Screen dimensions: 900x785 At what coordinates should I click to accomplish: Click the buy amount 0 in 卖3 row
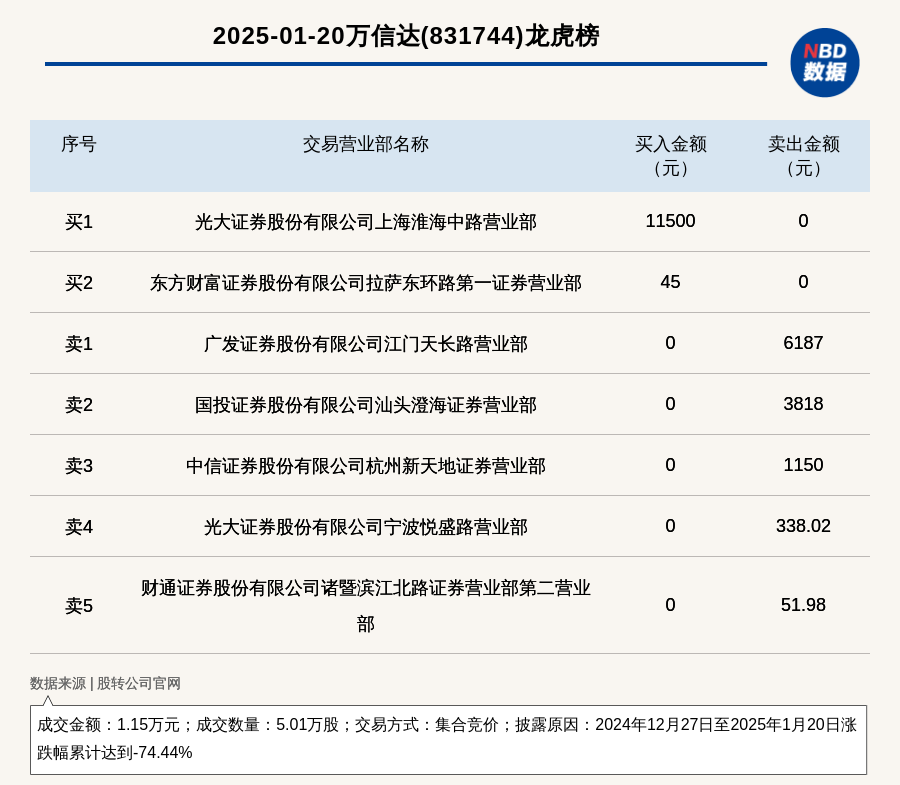[x=670, y=465]
